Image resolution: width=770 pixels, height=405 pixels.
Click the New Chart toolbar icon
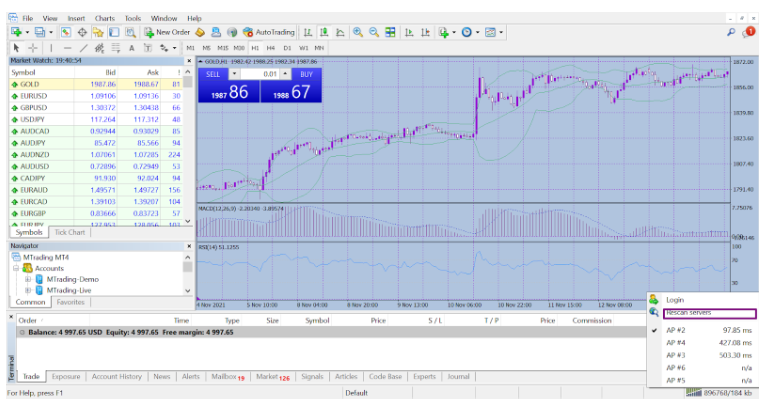coord(17,32)
